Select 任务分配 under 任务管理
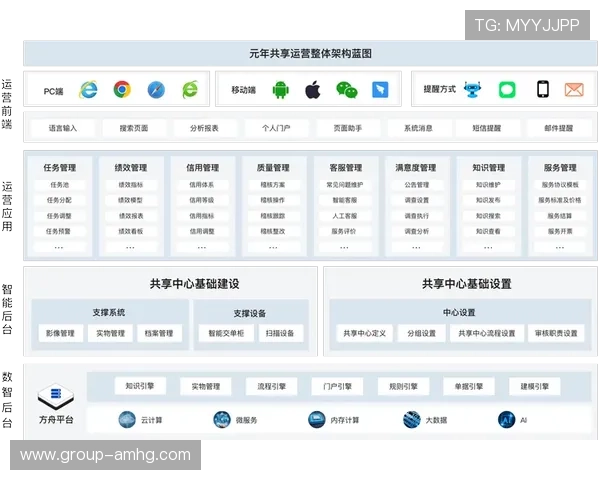600x480 pixels. tap(59, 200)
